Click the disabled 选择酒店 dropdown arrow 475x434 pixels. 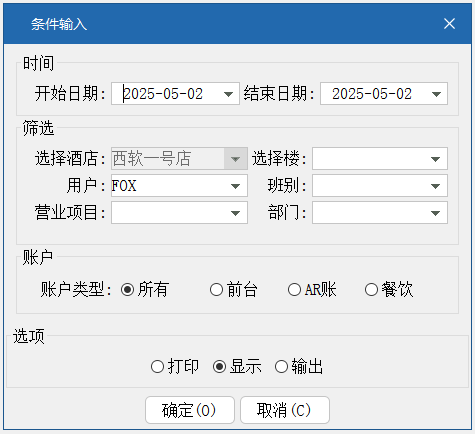coord(235,159)
